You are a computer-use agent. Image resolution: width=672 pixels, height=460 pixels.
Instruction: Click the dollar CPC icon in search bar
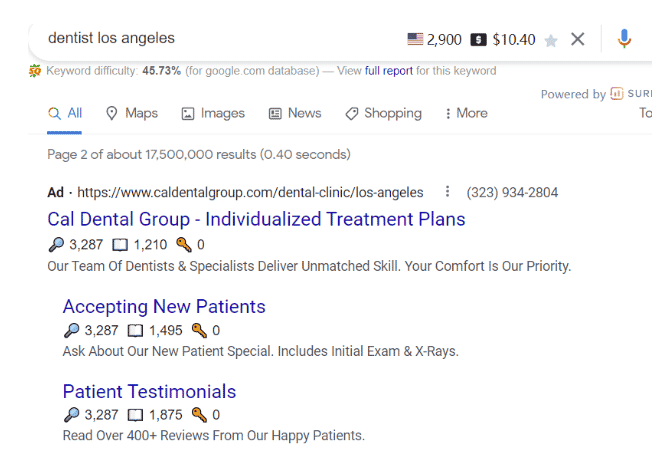pyautogui.click(x=478, y=40)
